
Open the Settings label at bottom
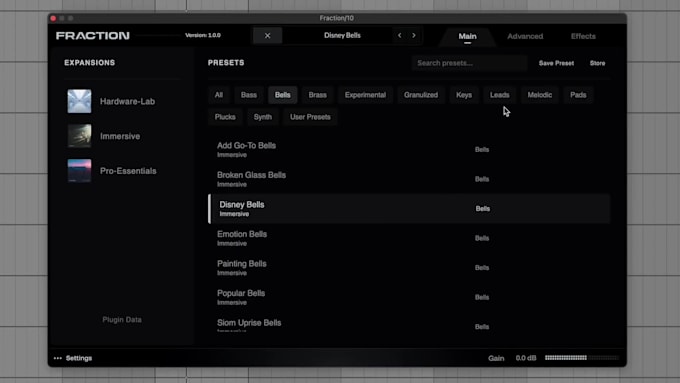79,358
